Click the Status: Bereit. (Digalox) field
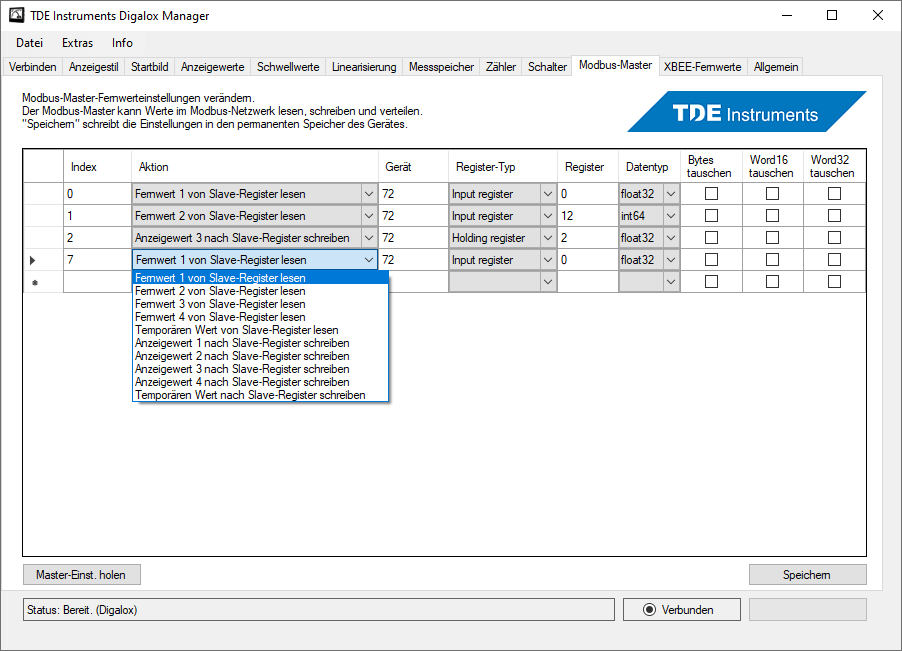 (x=319, y=610)
